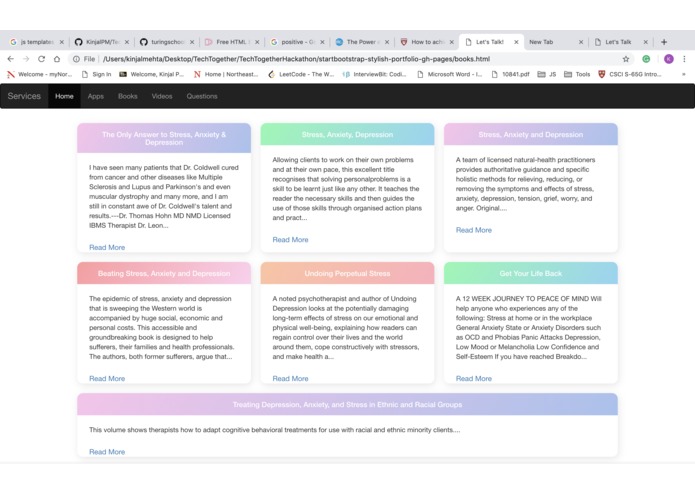Click the browser back arrow
Screen dimensions: 695x494
click(11, 59)
